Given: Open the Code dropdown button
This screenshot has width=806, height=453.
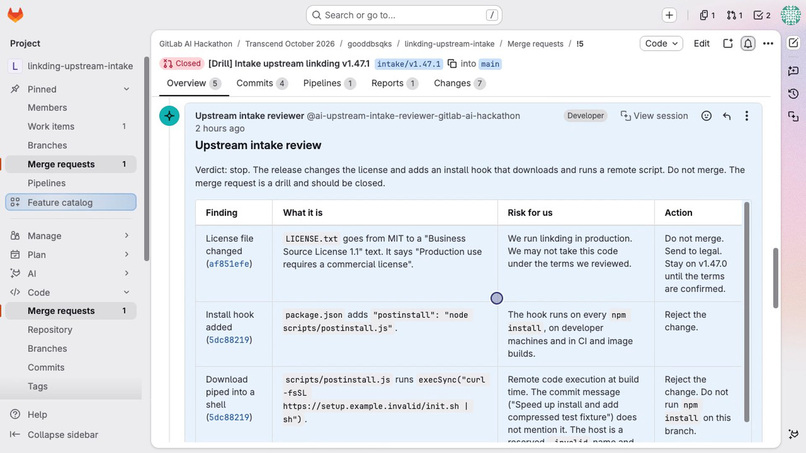Looking at the screenshot, I should (661, 44).
